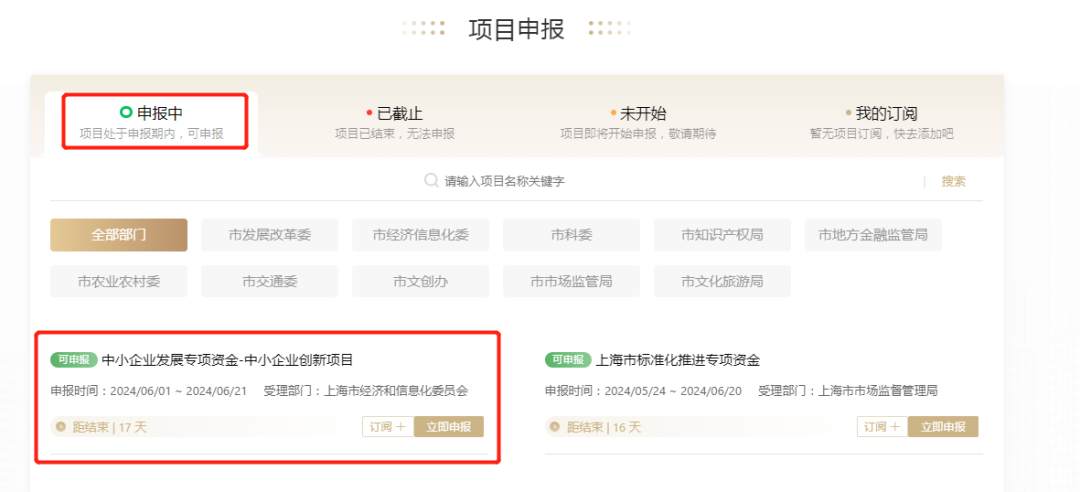
Task: Open the 未开始 tab
Action: [638, 123]
